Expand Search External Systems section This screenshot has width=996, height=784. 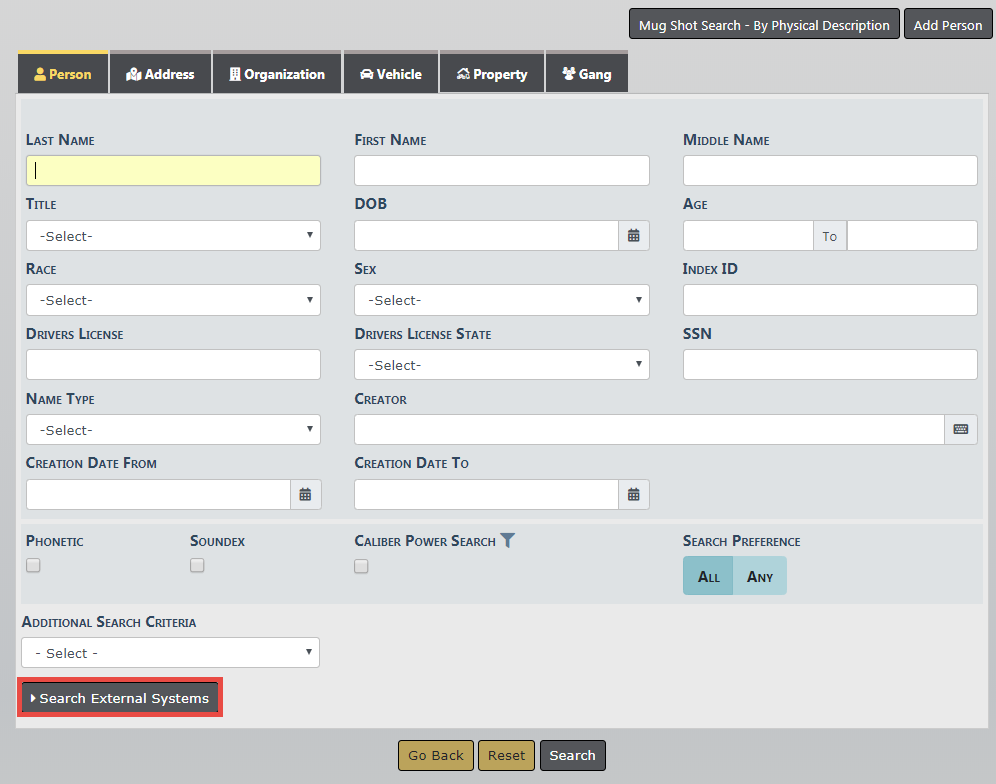(120, 698)
